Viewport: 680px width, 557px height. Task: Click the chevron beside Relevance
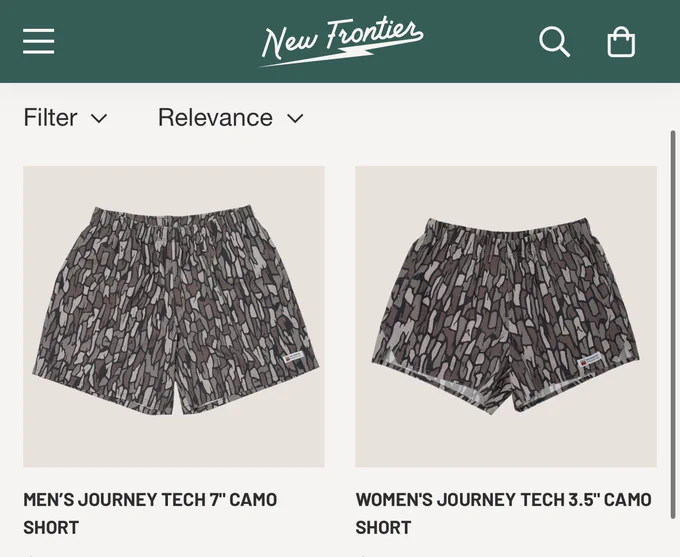tap(295, 118)
